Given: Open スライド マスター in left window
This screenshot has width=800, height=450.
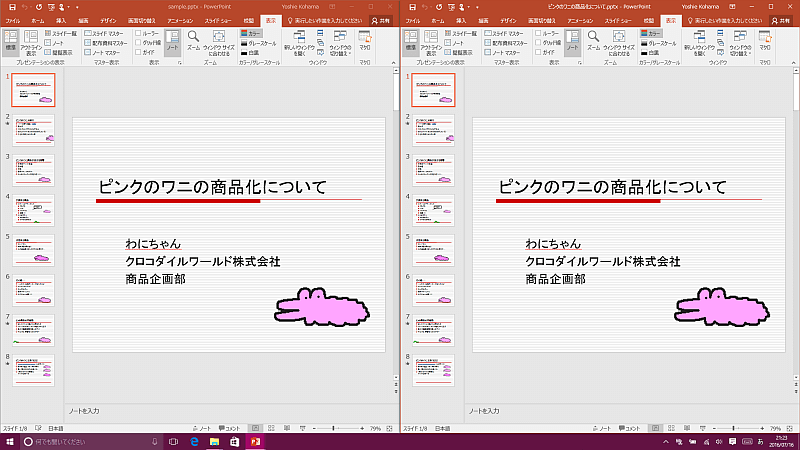Looking at the screenshot, I should (104, 33).
